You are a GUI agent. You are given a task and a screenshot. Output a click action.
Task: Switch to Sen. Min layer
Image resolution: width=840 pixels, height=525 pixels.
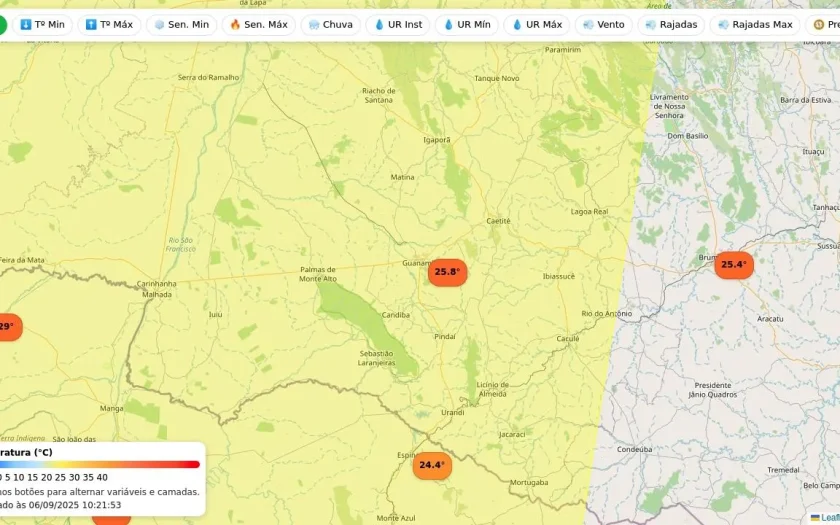click(182, 25)
